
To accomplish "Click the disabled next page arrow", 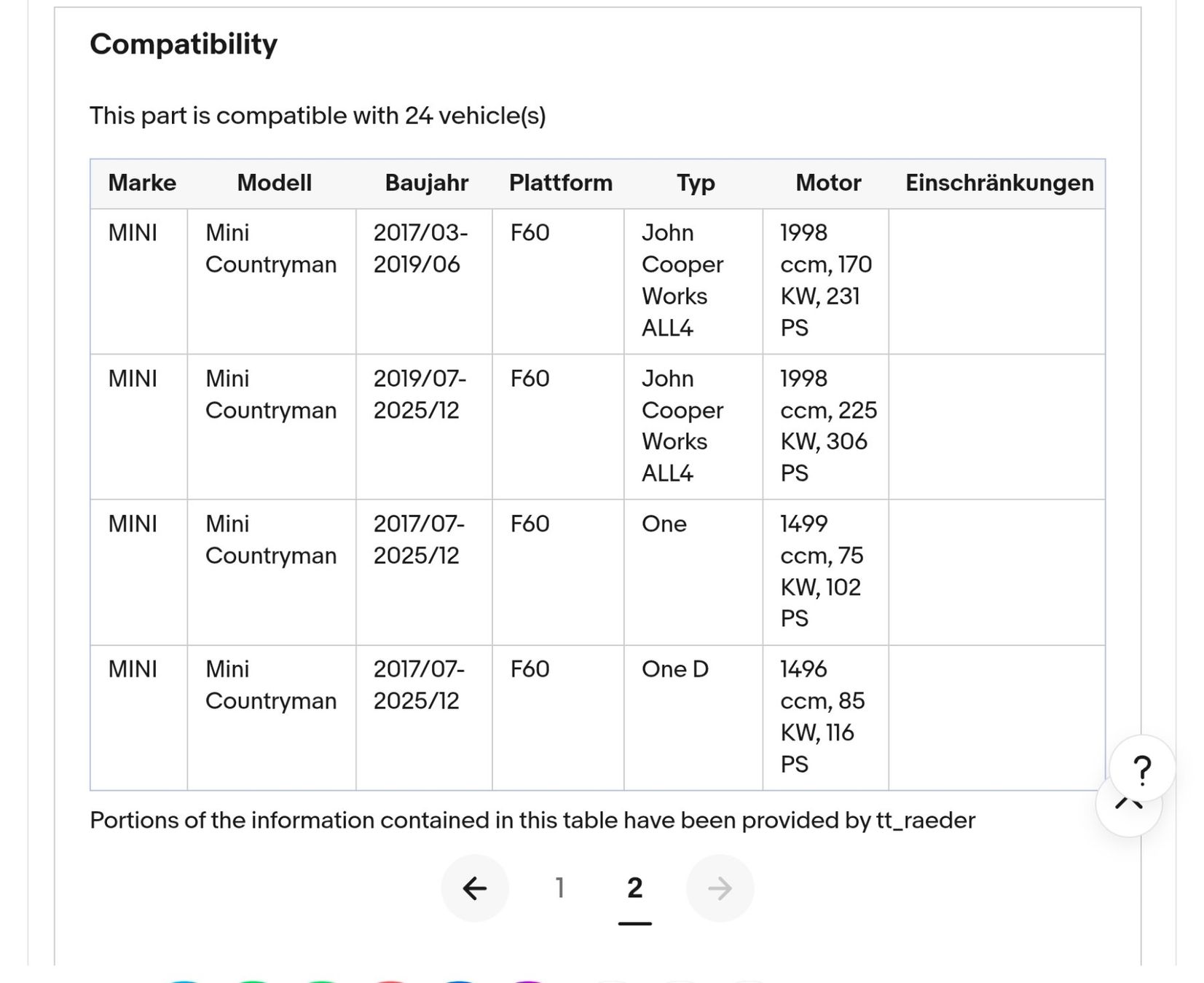I will click(x=720, y=888).
